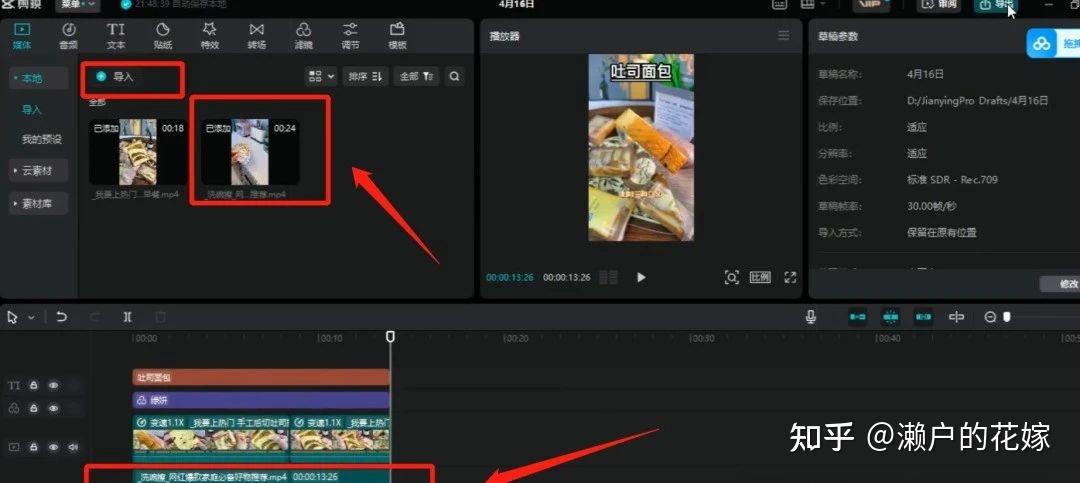The width and height of the screenshot is (1080, 483).
Task: Select 我的预设 in the sidebar
Action: [41, 139]
